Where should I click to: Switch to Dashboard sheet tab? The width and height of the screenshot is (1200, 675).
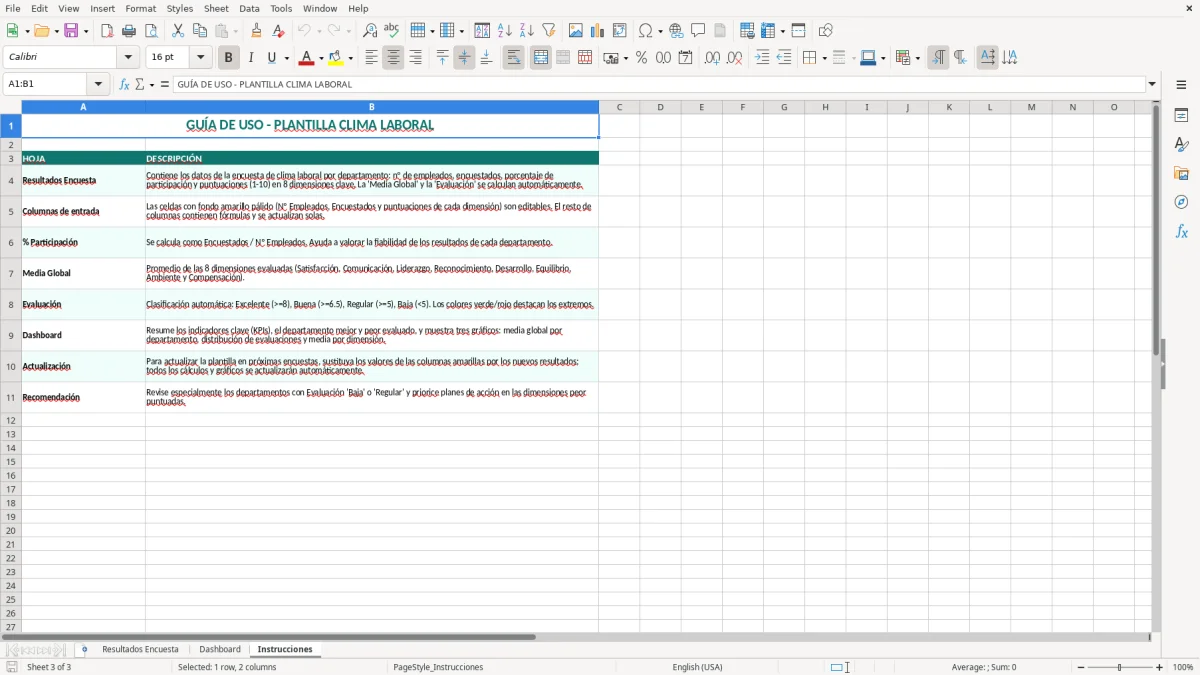(x=220, y=650)
